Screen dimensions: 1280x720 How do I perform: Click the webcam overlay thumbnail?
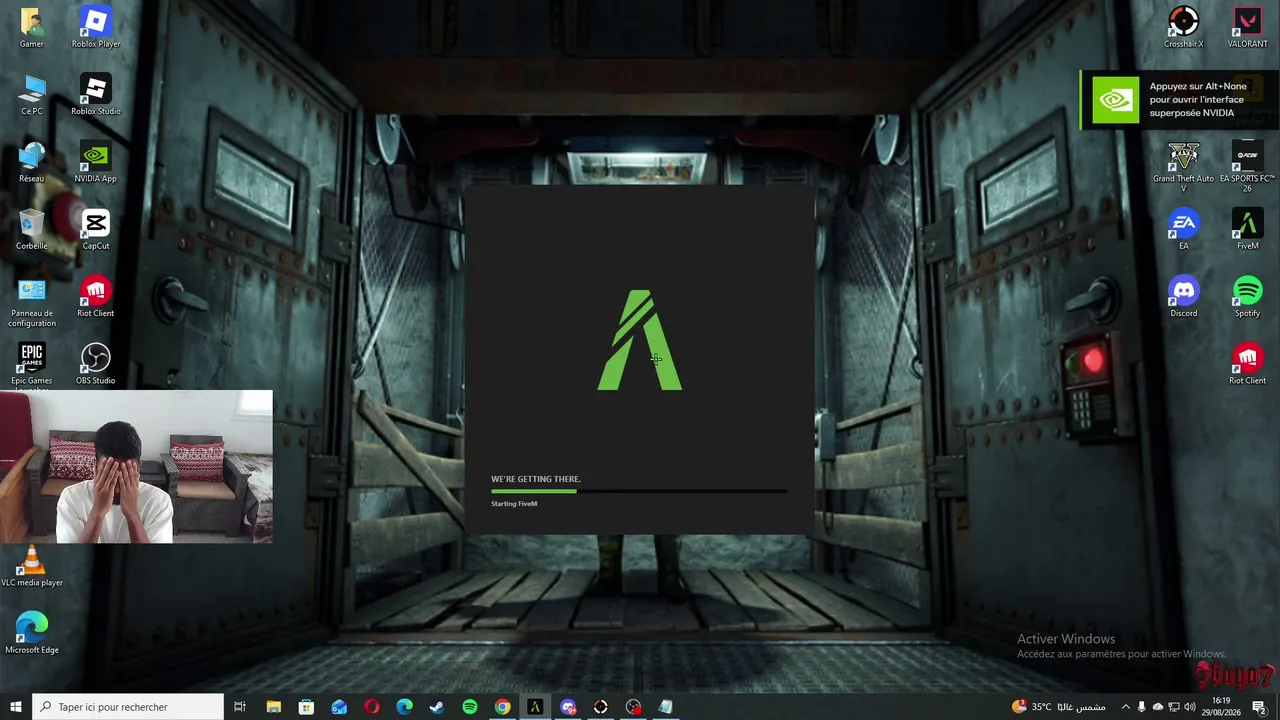[136, 467]
